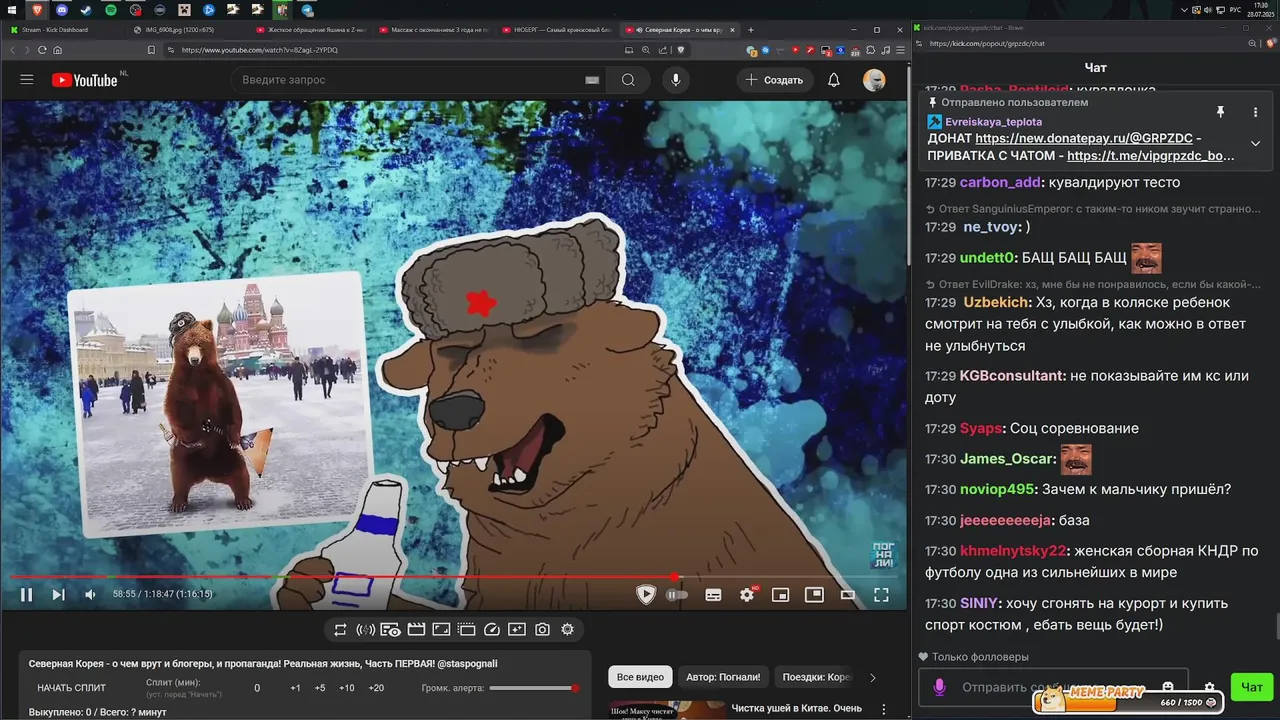Viewport: 1280px width, 720px height.
Task: Show more chips with the right chevron
Action: coord(872,678)
